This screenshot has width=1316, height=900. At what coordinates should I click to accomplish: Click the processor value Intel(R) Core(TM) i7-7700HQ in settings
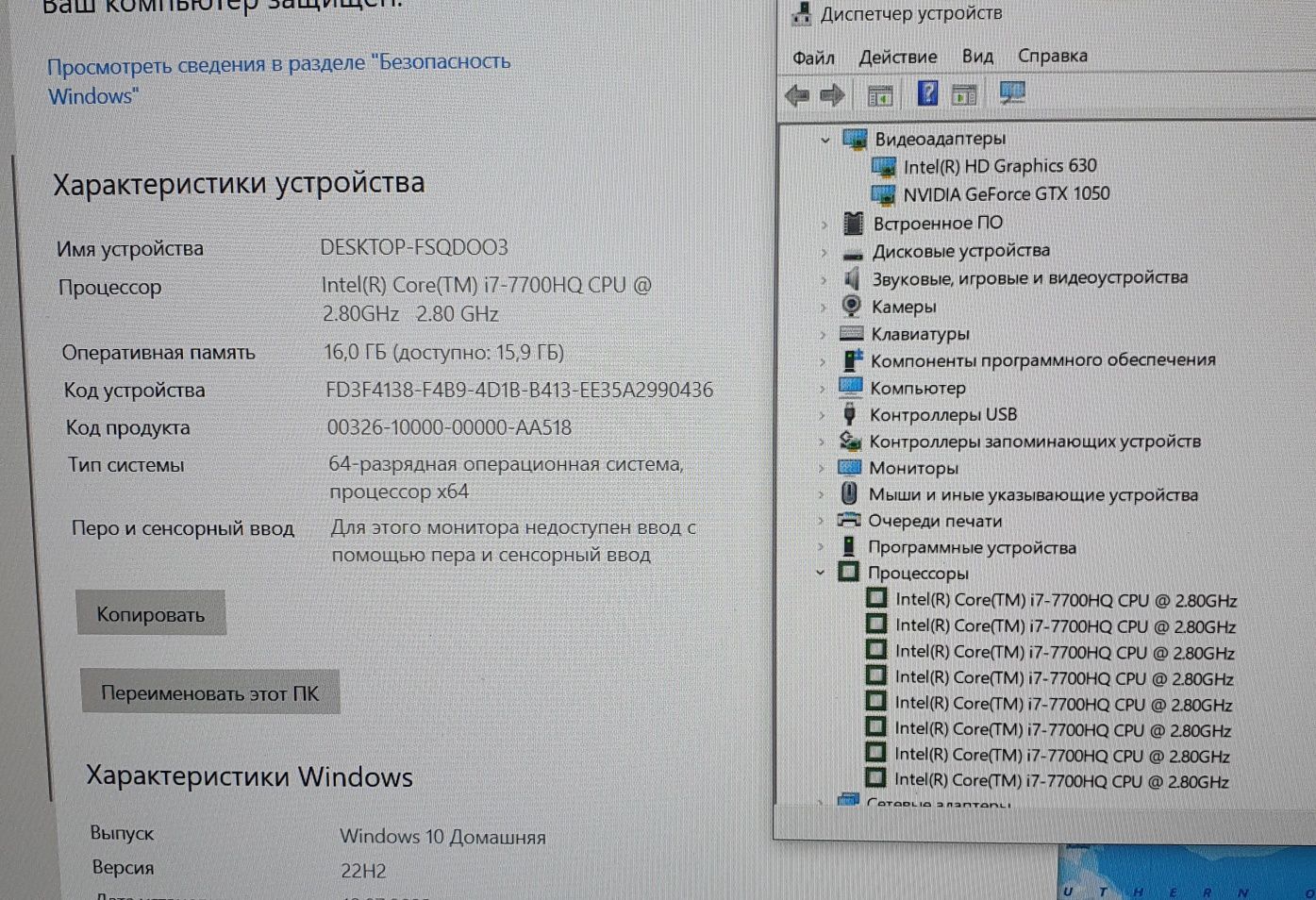point(486,299)
